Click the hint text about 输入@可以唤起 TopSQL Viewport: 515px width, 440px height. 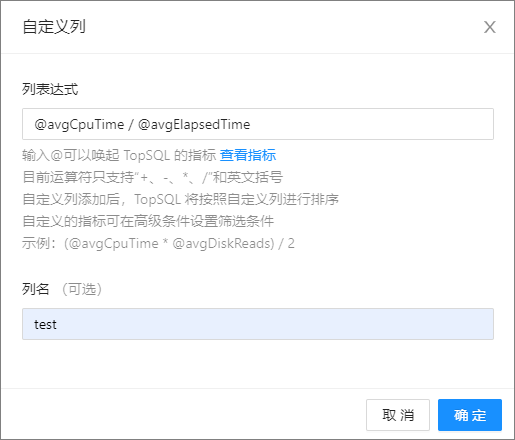pos(119,155)
